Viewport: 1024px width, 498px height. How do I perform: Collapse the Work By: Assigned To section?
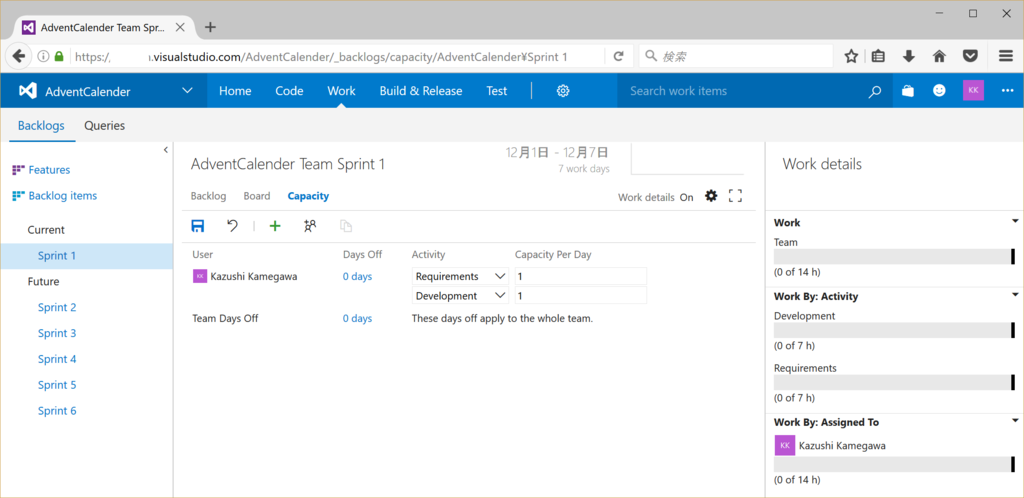1015,421
